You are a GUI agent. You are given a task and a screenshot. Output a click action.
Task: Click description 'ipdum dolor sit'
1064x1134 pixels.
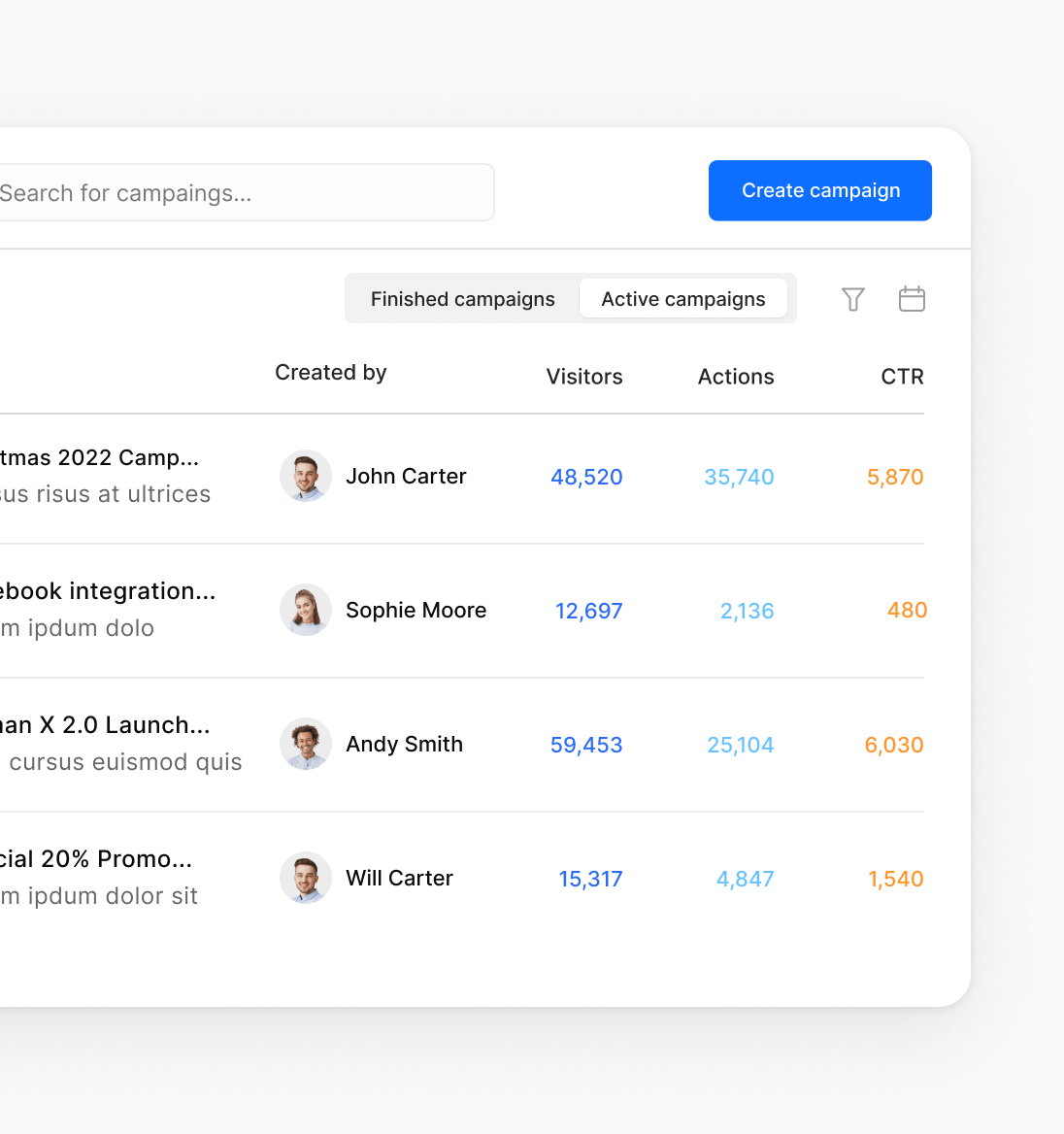click(113, 895)
